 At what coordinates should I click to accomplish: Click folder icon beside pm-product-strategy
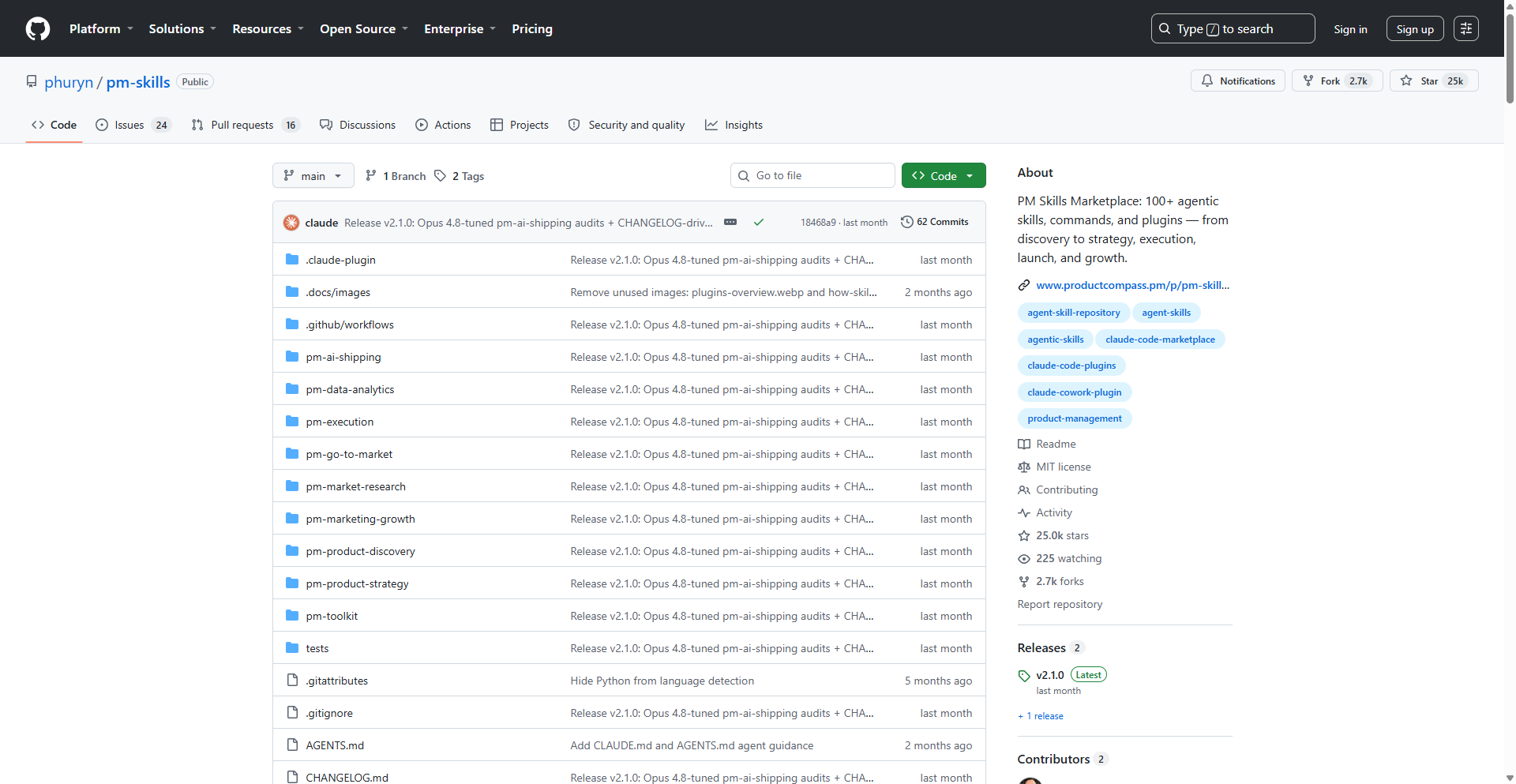click(x=292, y=583)
